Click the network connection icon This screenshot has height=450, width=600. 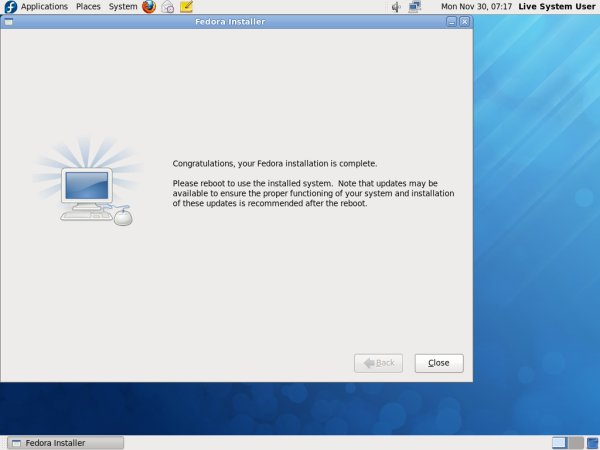[414, 7]
